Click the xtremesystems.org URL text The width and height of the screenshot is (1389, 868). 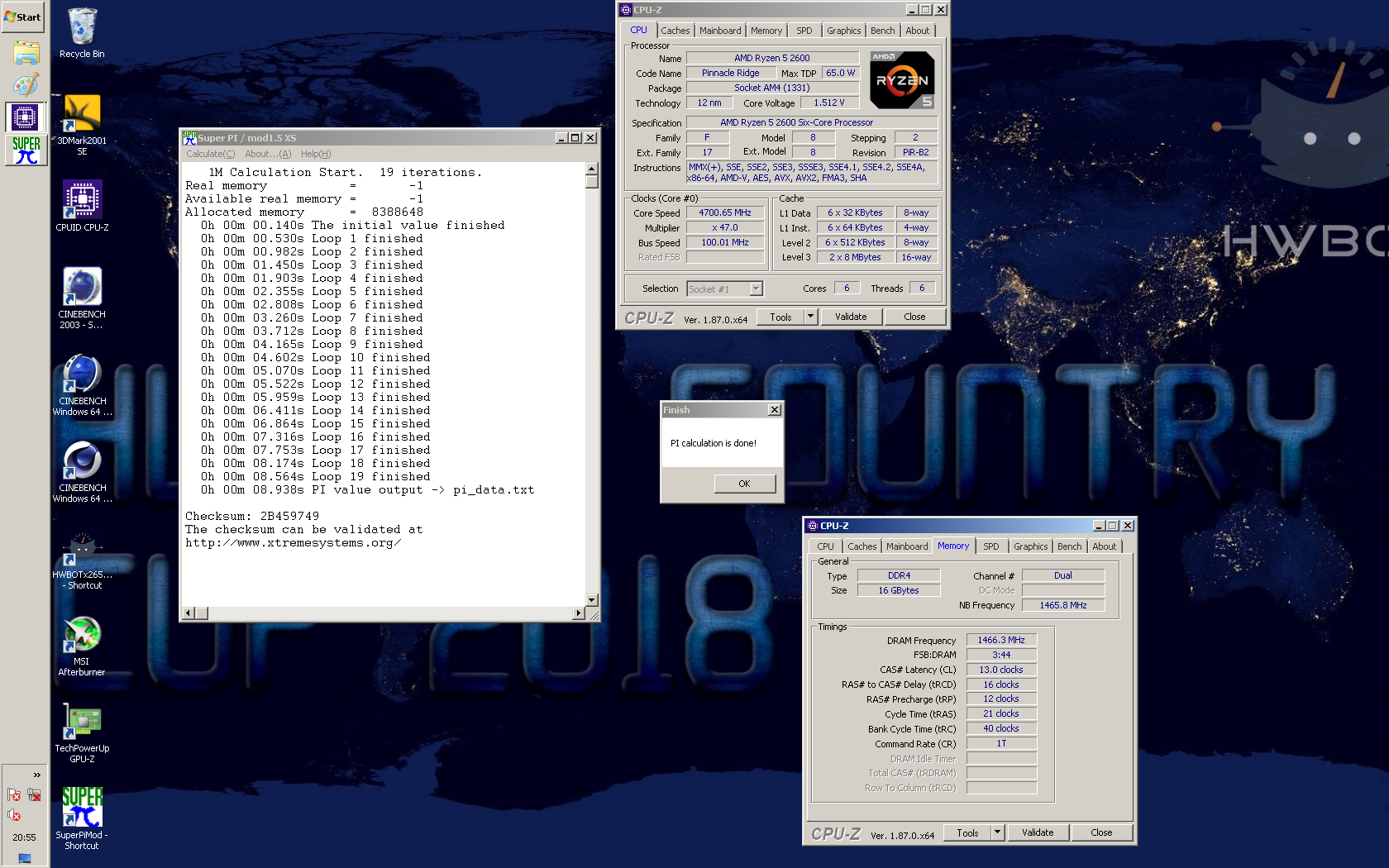pos(294,542)
